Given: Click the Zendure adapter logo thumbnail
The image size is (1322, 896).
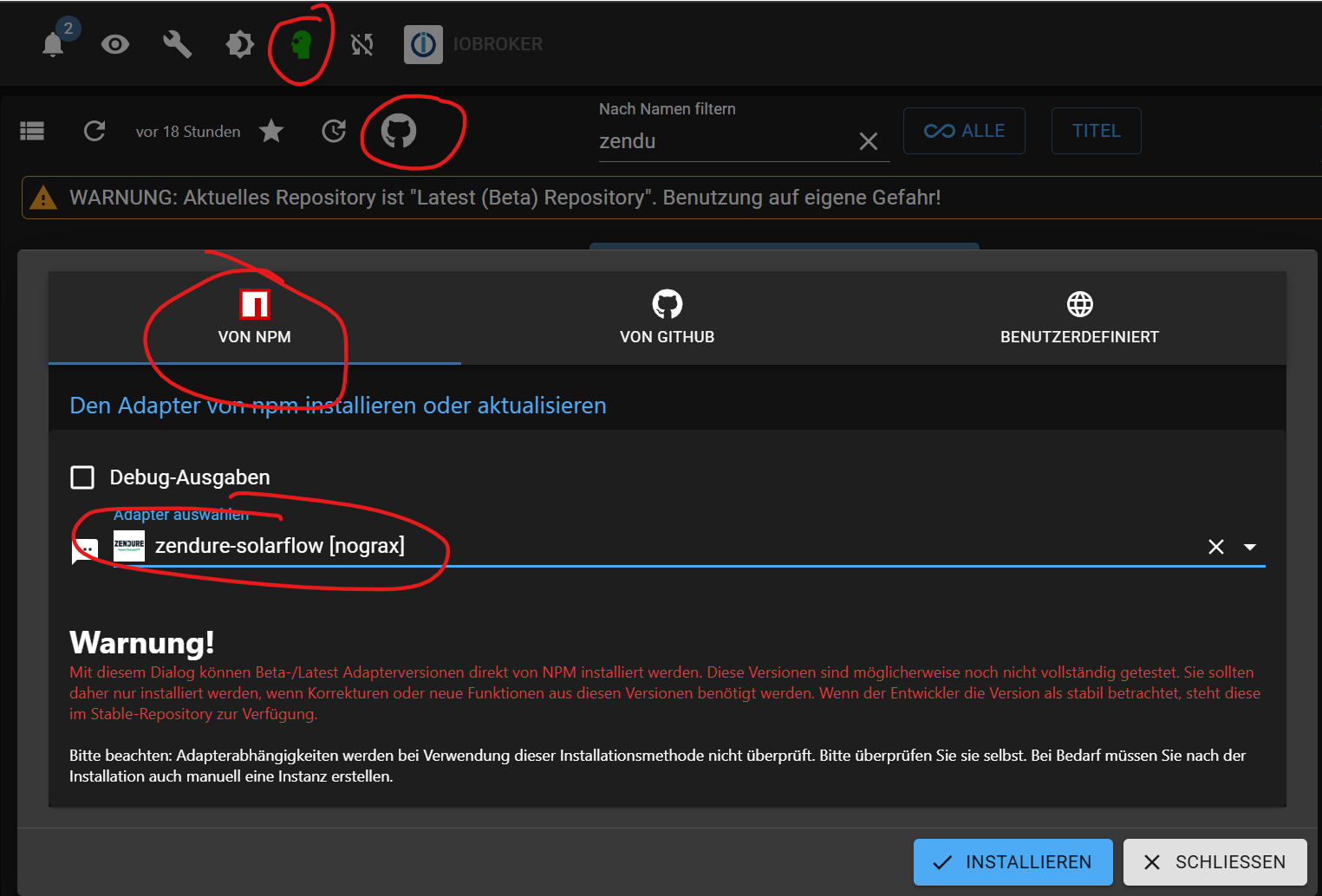Looking at the screenshot, I should click(129, 546).
